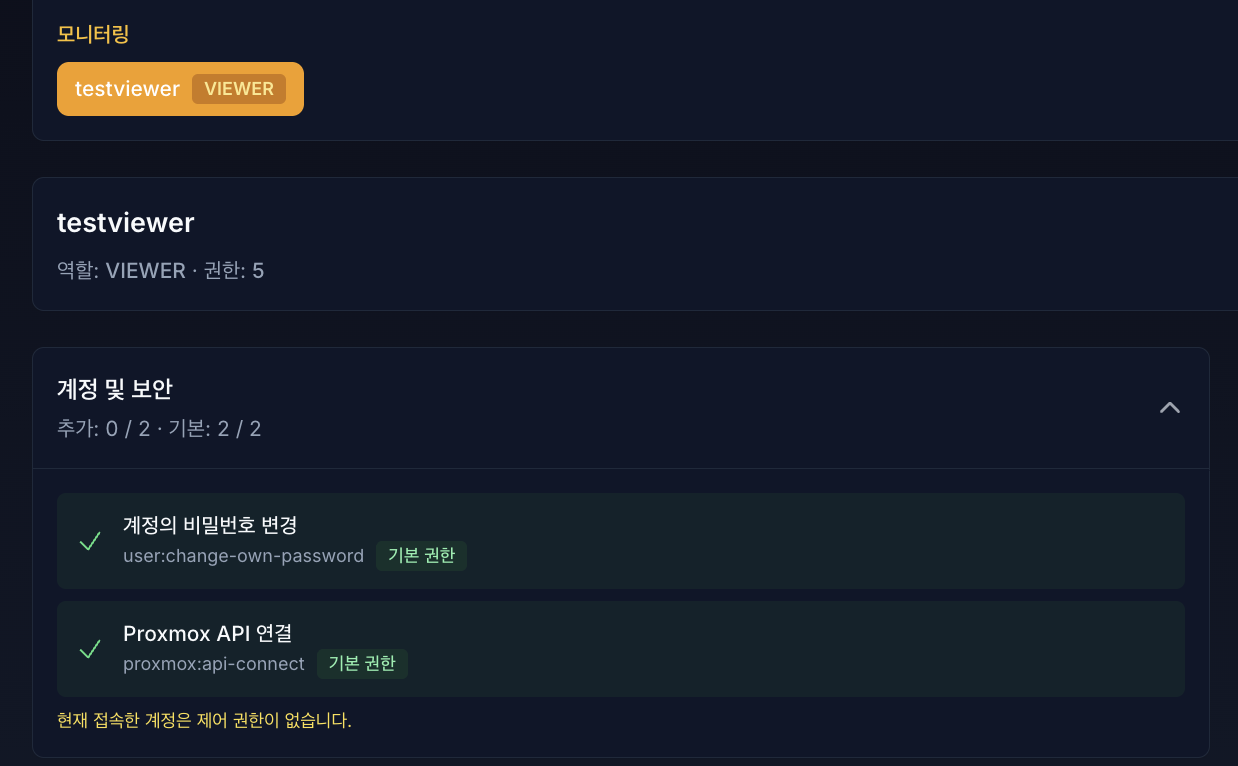The width and height of the screenshot is (1238, 766).
Task: Toggle the 계정의 비밀번호 변경 permission label
Action: point(210,524)
